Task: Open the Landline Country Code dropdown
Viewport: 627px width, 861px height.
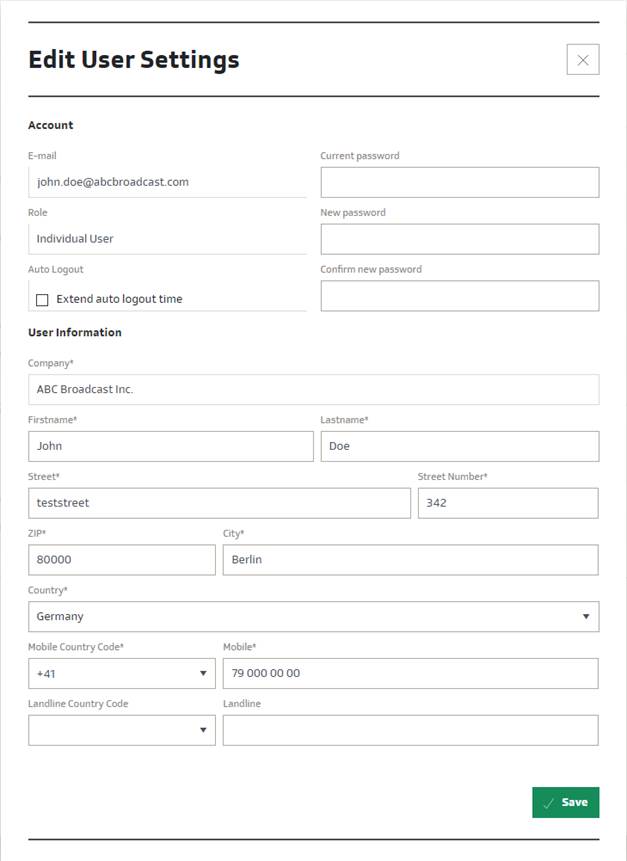Action: (x=122, y=730)
